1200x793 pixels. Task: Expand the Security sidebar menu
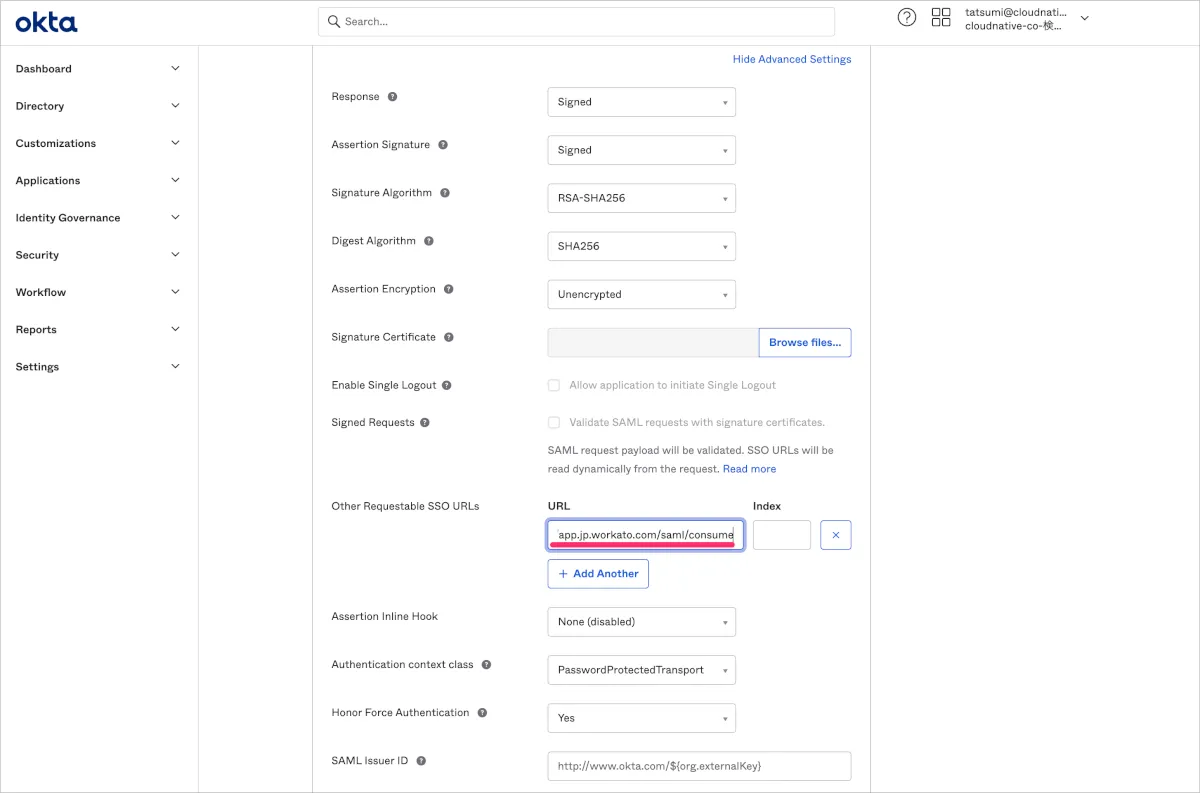pos(98,255)
